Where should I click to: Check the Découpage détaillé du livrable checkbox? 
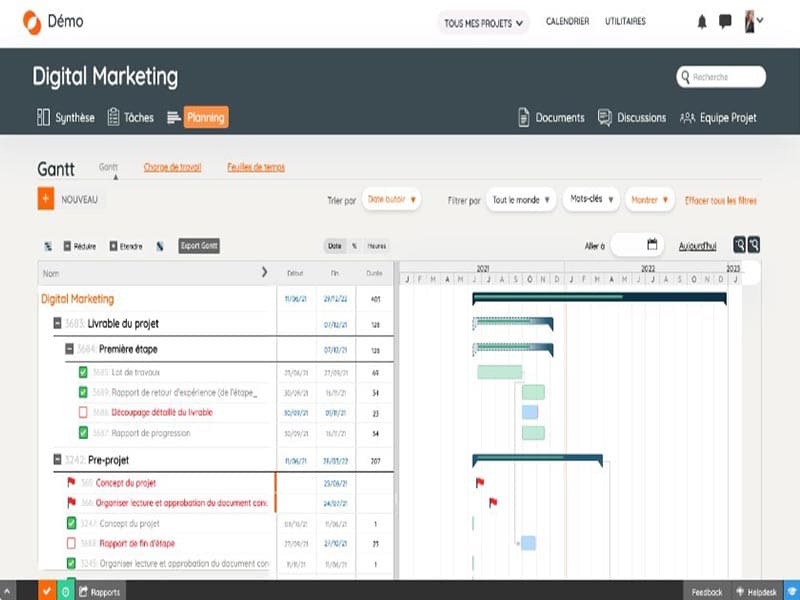click(x=84, y=412)
